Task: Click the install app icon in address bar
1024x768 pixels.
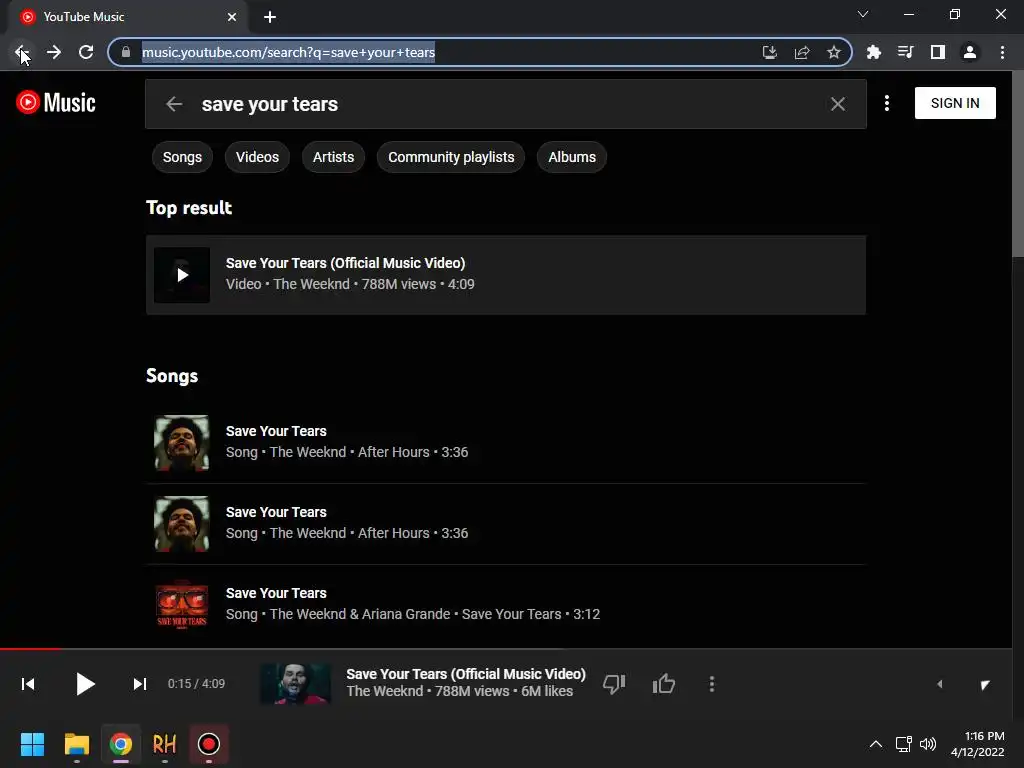Action: [770, 52]
